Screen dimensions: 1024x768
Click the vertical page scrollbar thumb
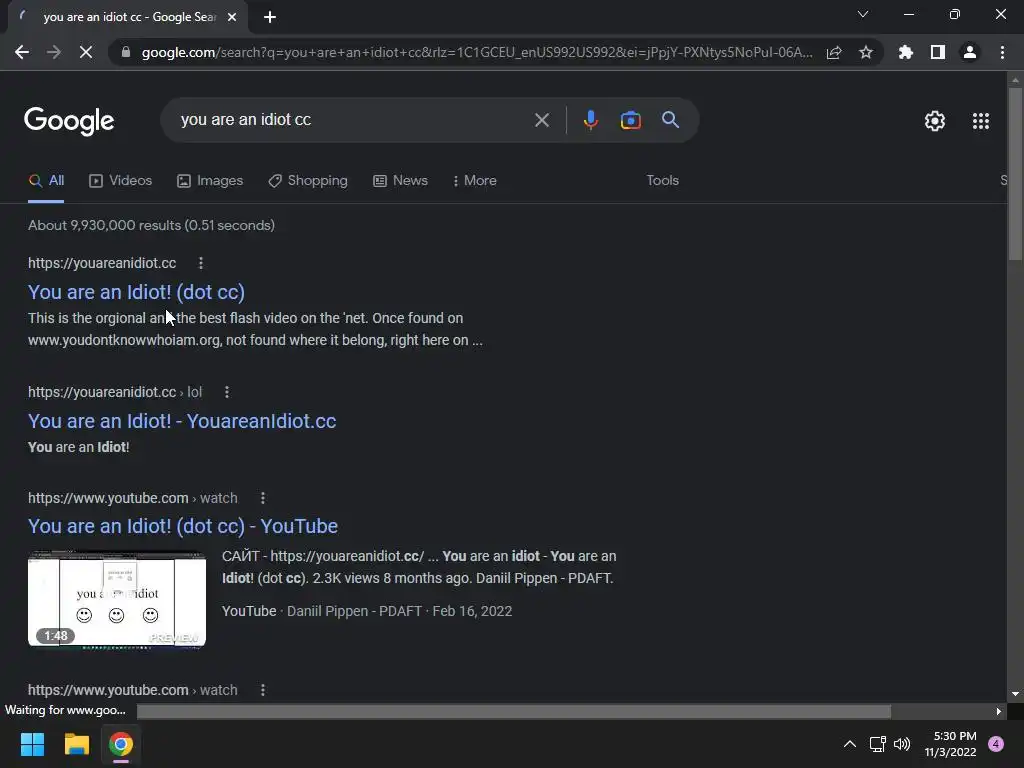1015,174
